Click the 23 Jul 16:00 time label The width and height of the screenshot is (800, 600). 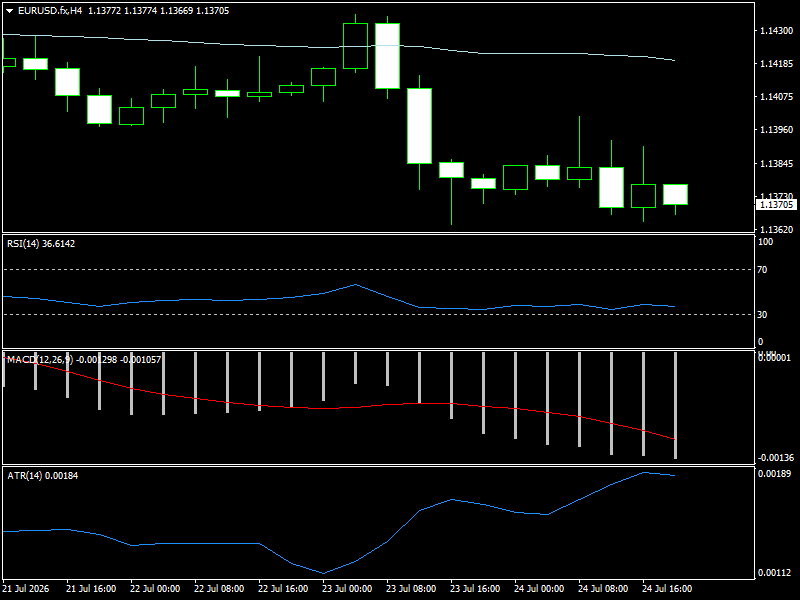[475, 589]
